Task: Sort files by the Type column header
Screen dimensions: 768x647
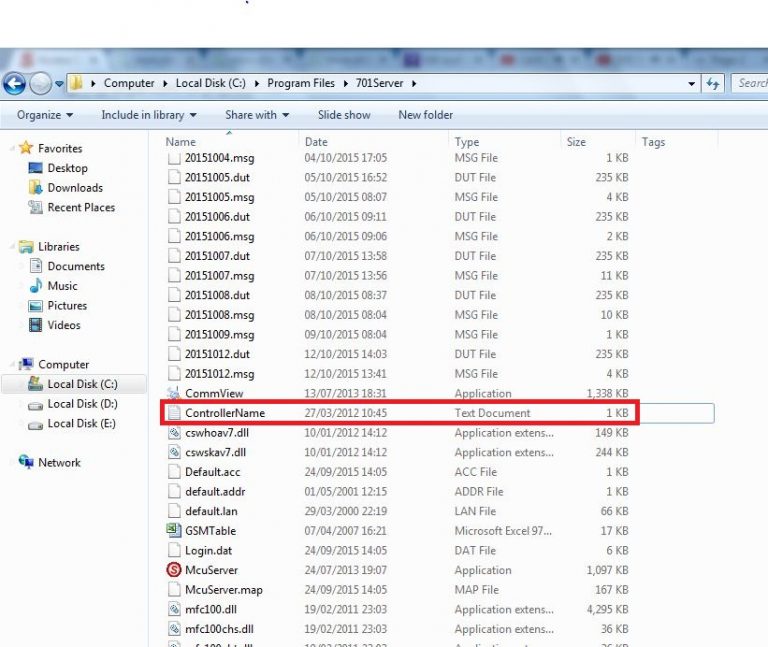Action: (466, 142)
